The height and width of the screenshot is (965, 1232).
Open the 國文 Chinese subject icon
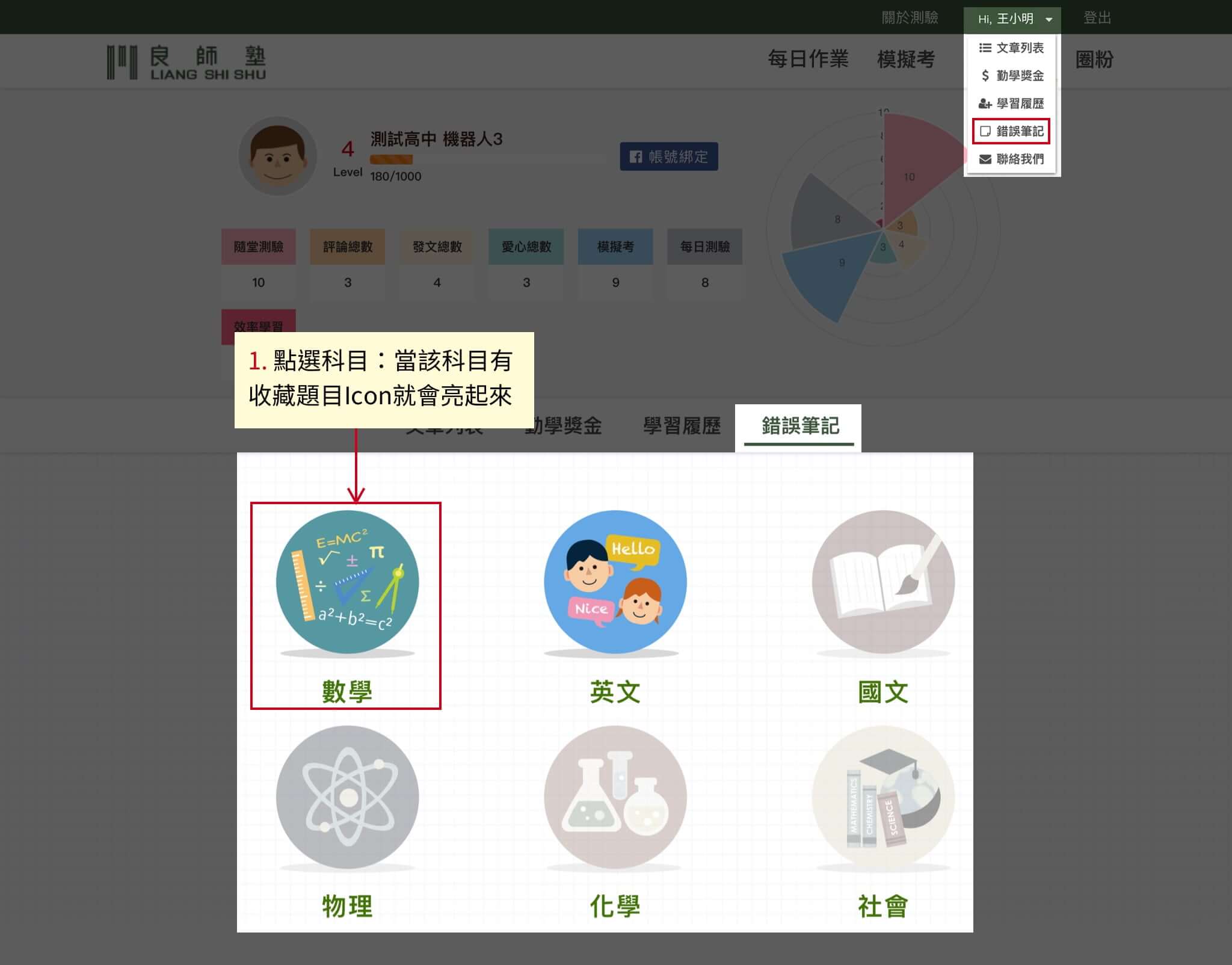(x=883, y=582)
